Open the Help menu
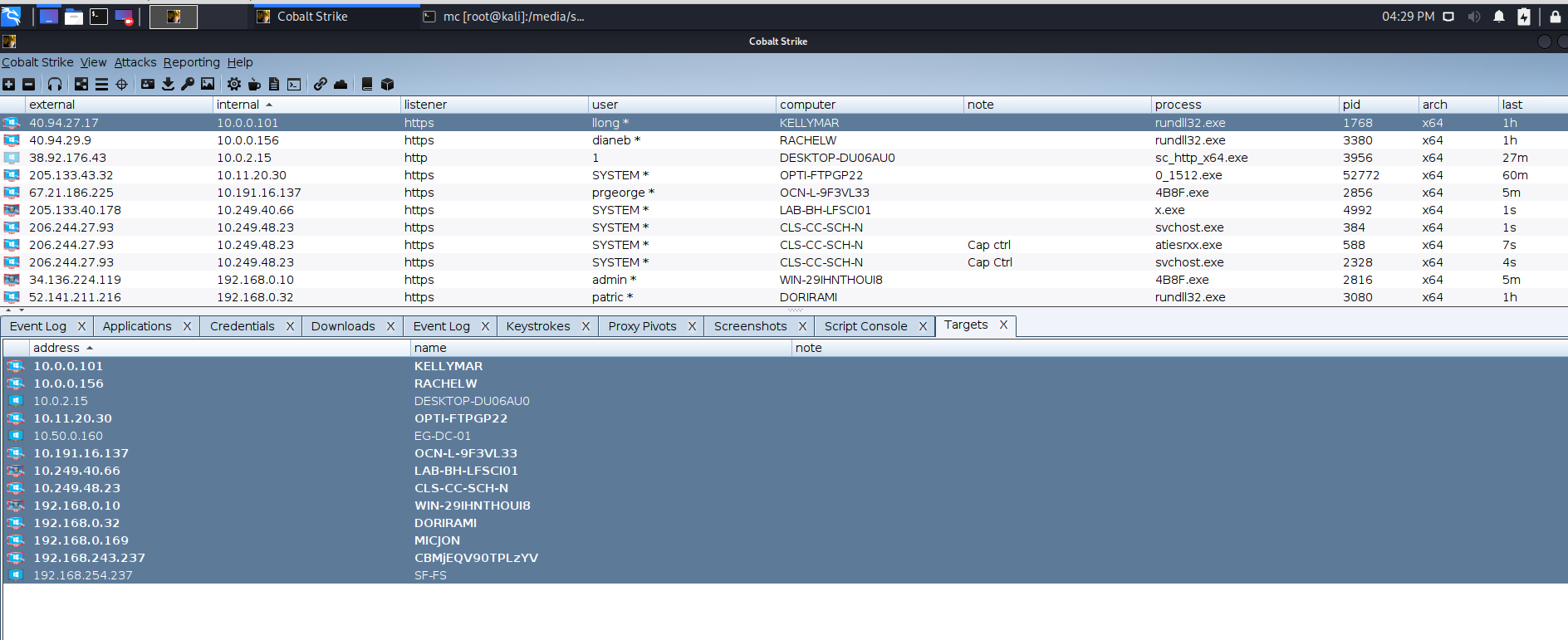This screenshot has width=1568, height=640. [240, 62]
